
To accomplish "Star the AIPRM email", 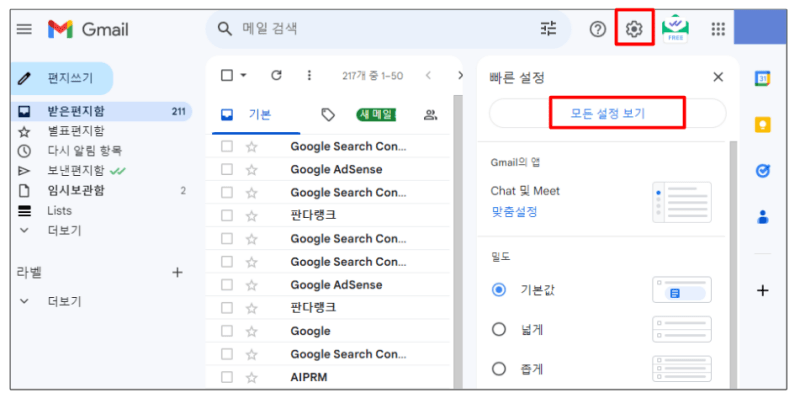I will point(252,378).
